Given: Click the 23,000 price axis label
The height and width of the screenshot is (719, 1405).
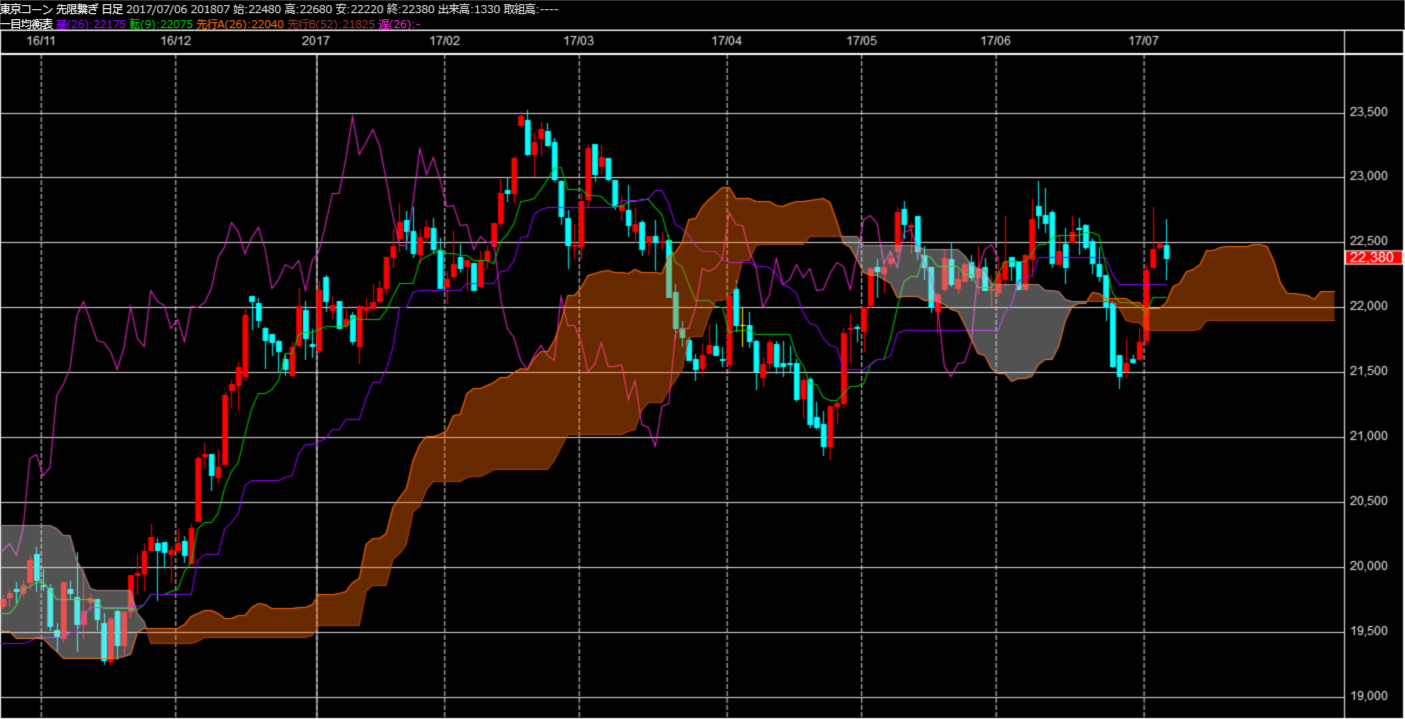Looking at the screenshot, I should [x=1367, y=177].
